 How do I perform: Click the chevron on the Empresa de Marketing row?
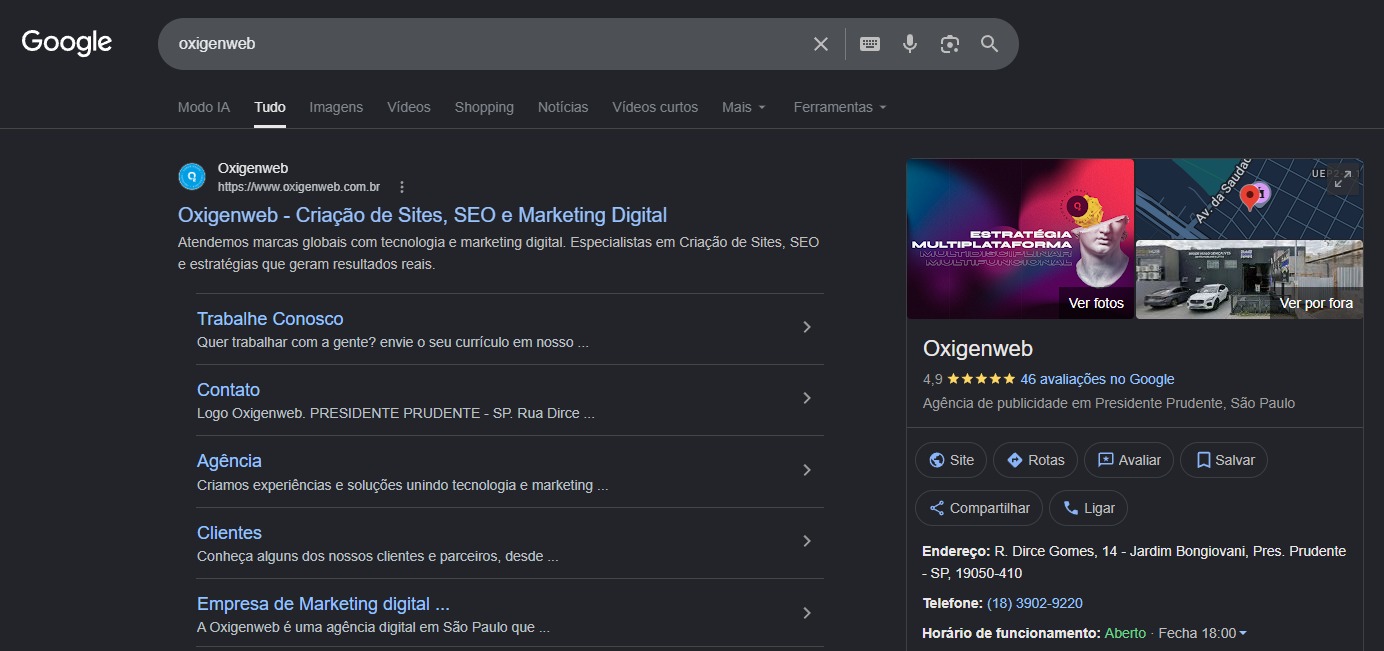pos(807,613)
